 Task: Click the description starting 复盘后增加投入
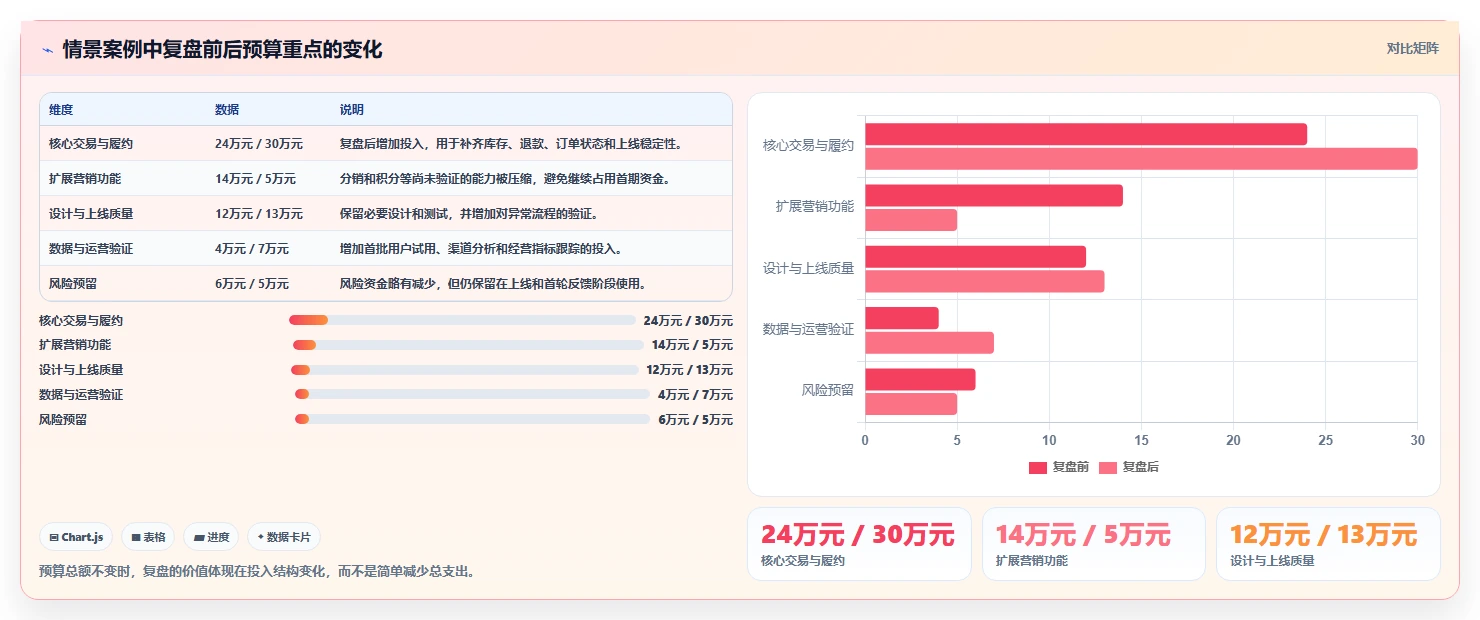click(511, 144)
